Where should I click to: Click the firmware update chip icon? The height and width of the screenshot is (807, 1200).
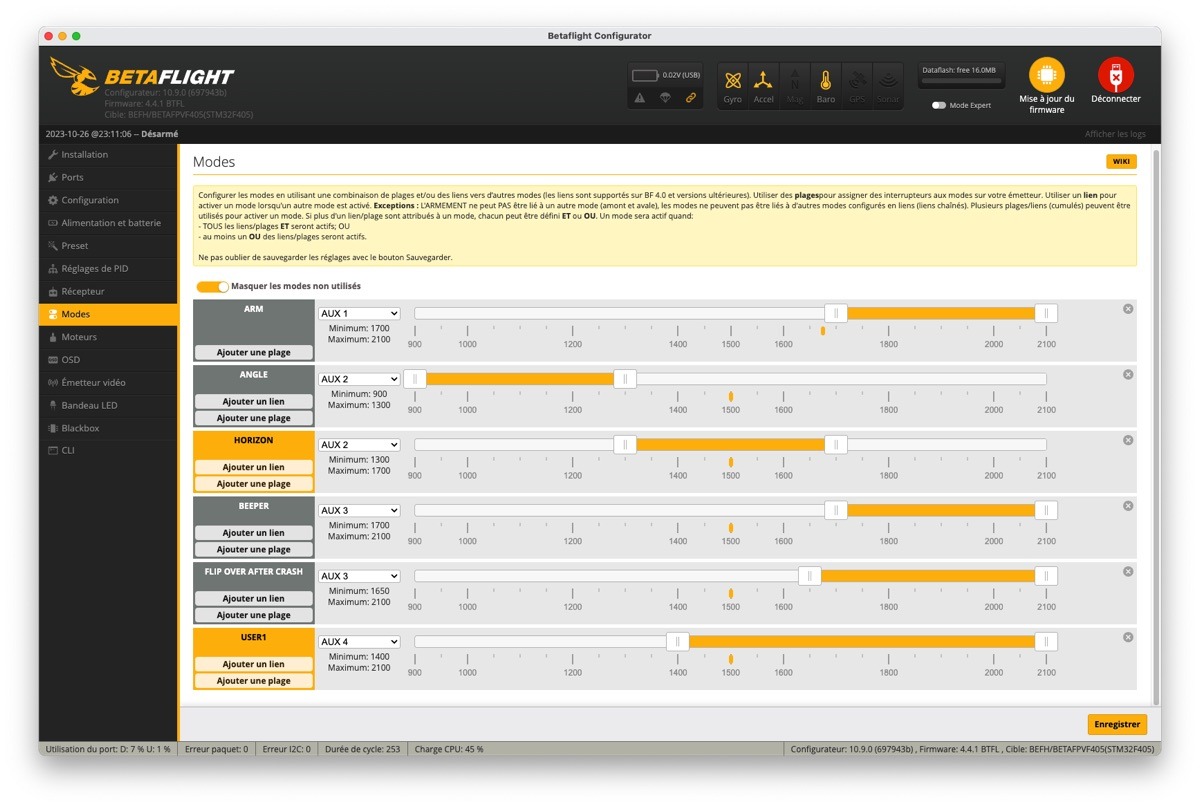click(1047, 75)
